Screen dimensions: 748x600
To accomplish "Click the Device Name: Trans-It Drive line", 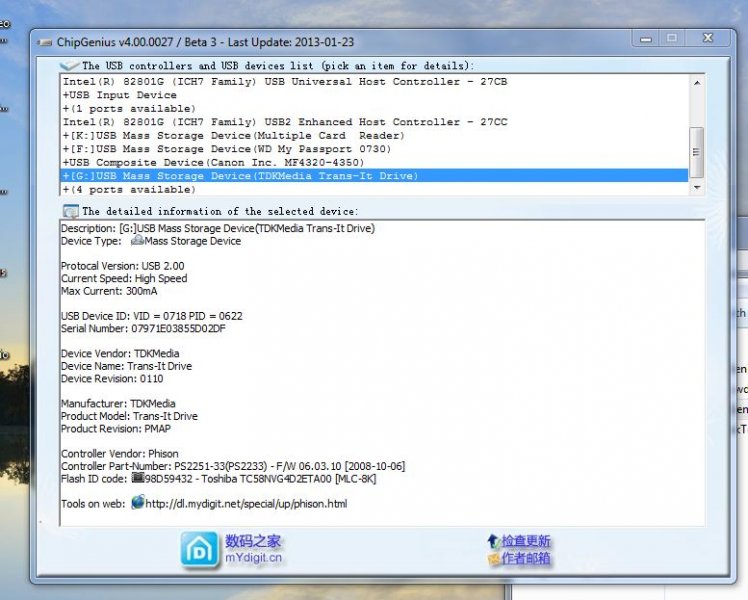I will [x=126, y=366].
